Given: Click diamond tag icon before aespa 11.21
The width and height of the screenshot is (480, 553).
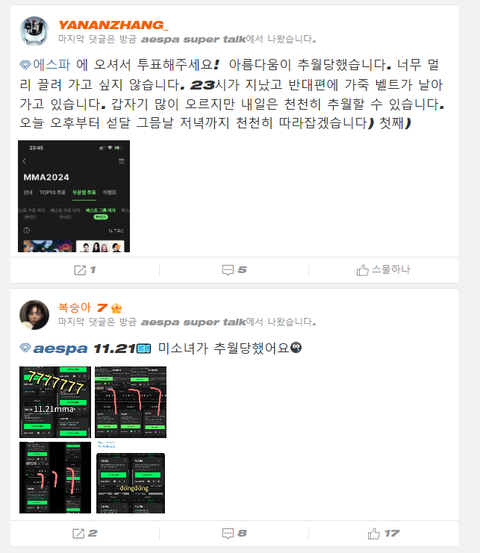Looking at the screenshot, I should coord(25,348).
